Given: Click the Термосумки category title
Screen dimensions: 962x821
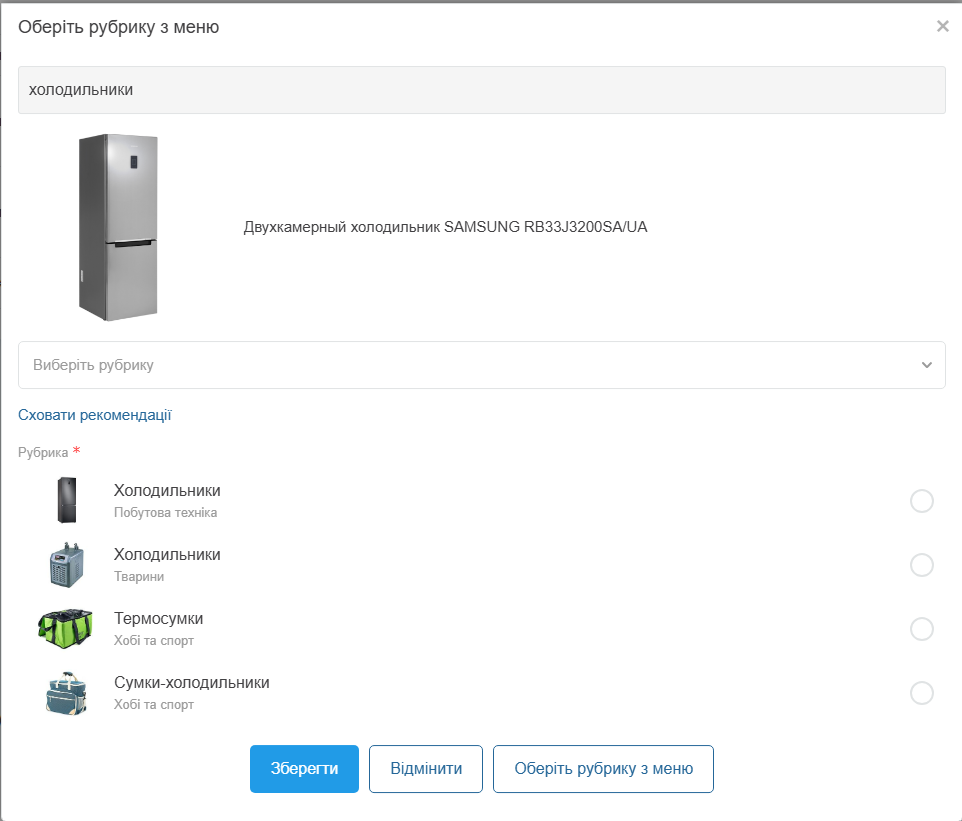Looking at the screenshot, I should (x=158, y=619).
